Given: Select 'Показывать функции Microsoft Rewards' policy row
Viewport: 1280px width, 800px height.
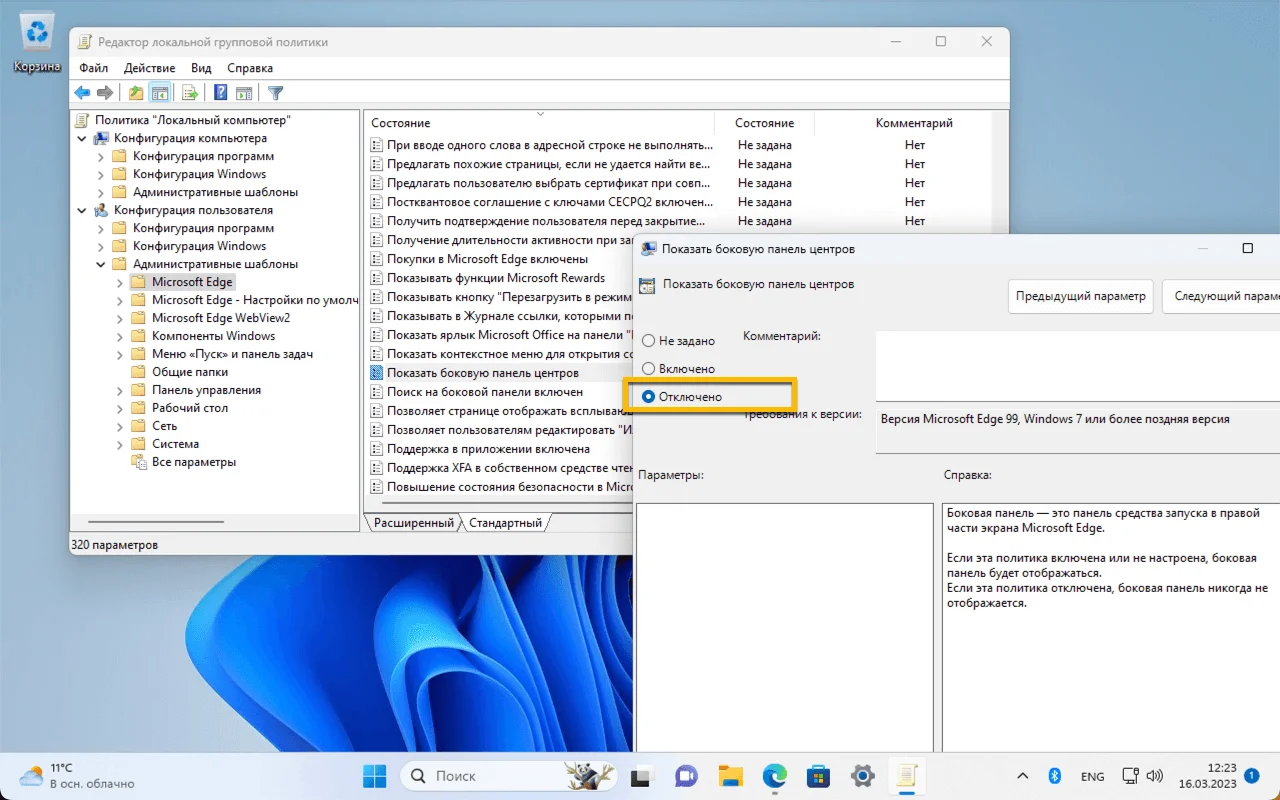Looking at the screenshot, I should [x=496, y=278].
